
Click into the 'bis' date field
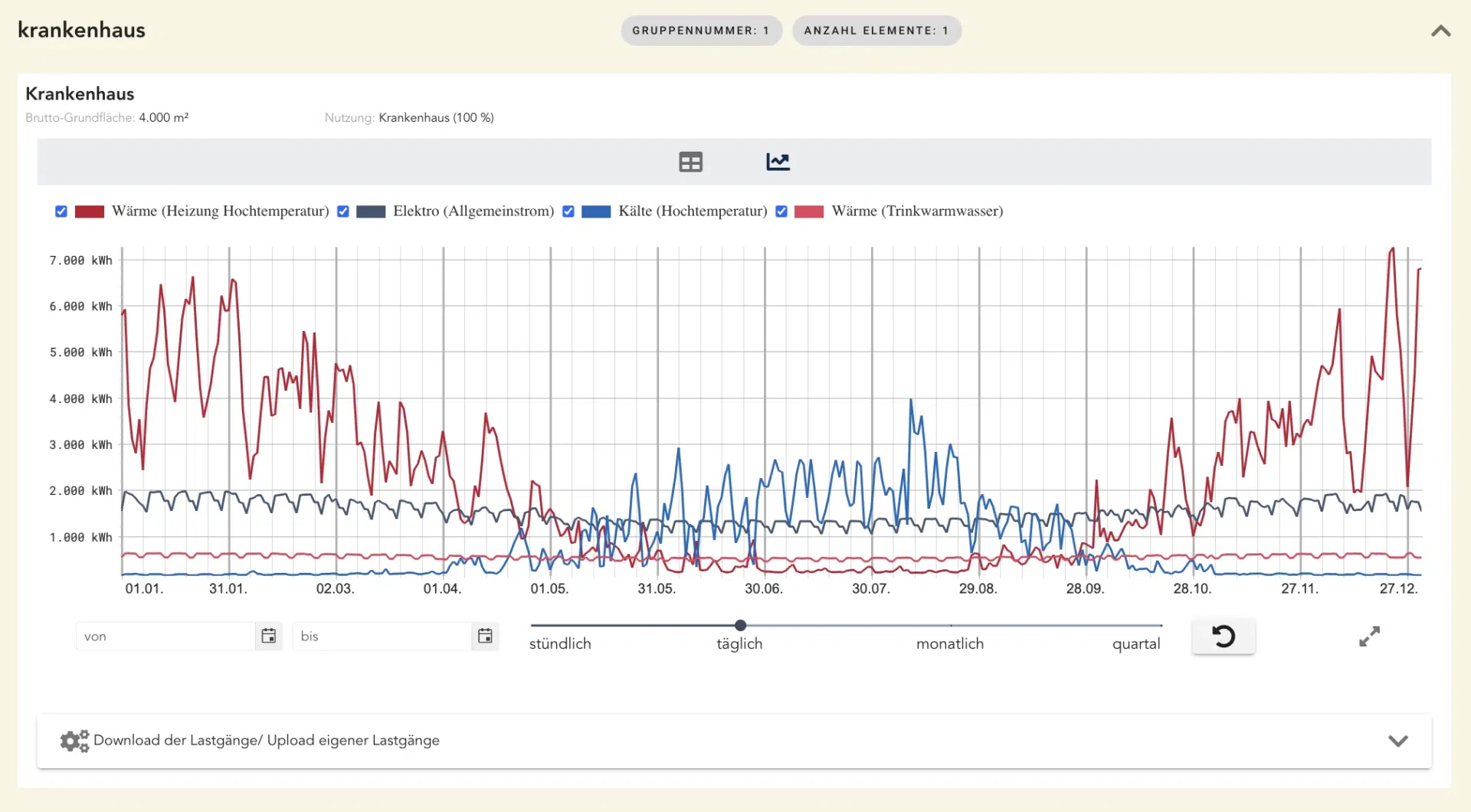[382, 636]
